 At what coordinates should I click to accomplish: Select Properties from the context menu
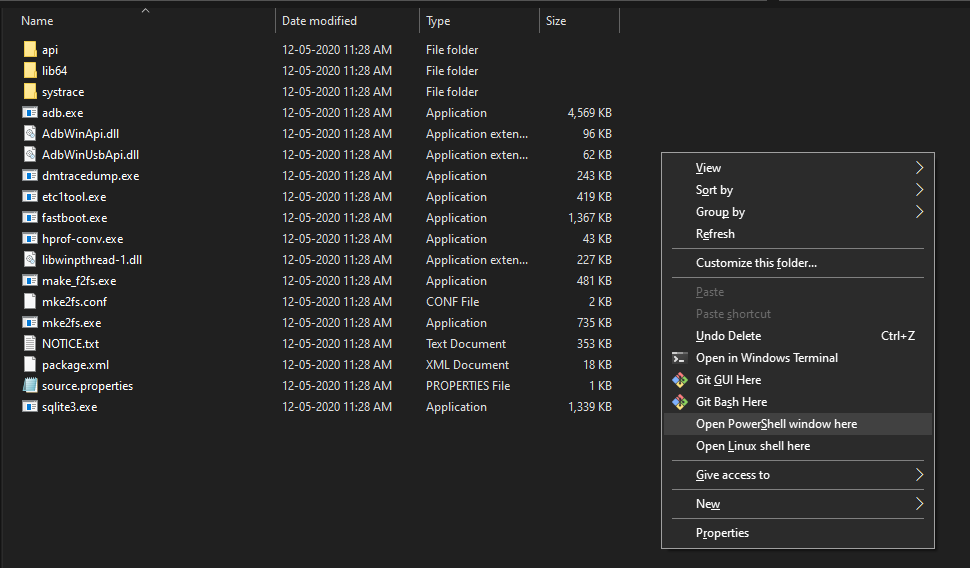coord(722,533)
